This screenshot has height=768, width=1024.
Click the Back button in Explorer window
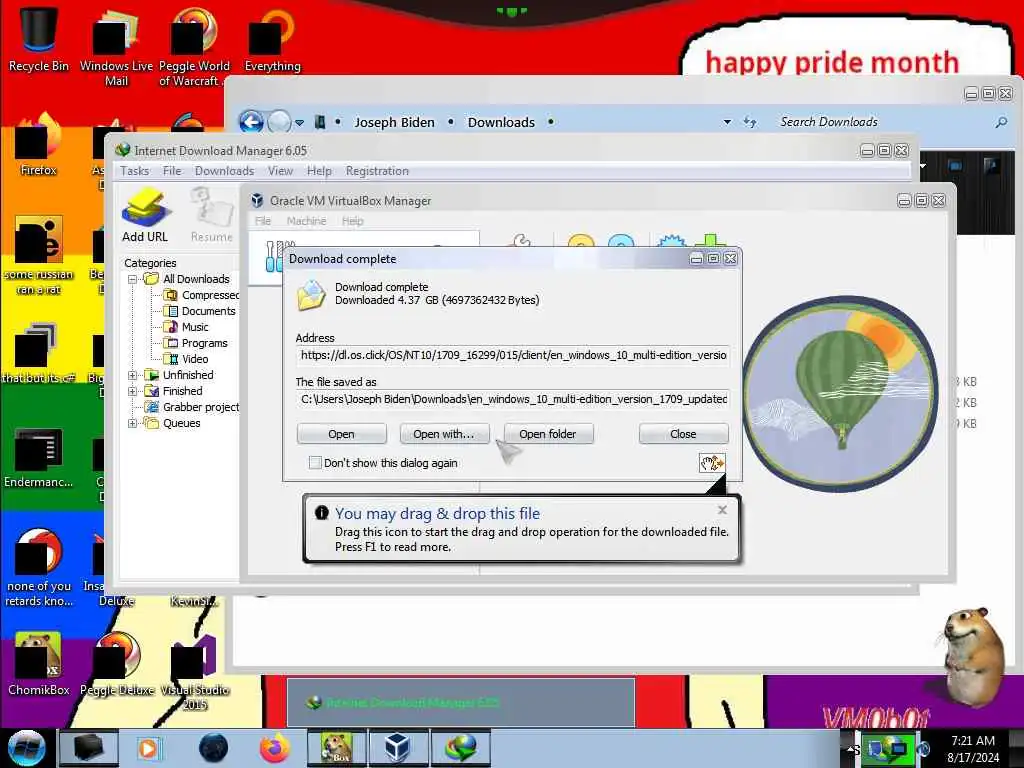(251, 122)
